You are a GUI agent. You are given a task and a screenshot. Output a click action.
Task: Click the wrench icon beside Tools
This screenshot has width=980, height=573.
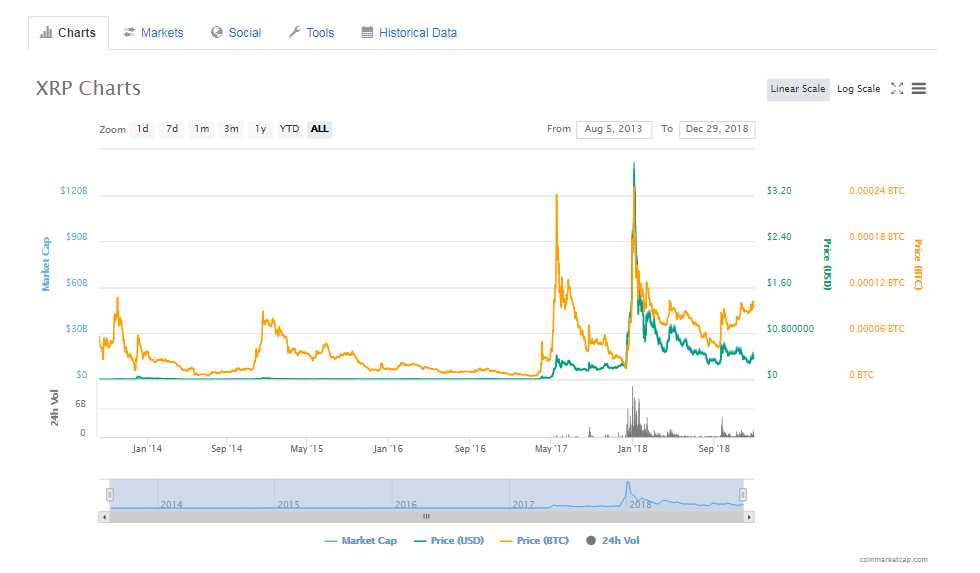click(x=294, y=32)
